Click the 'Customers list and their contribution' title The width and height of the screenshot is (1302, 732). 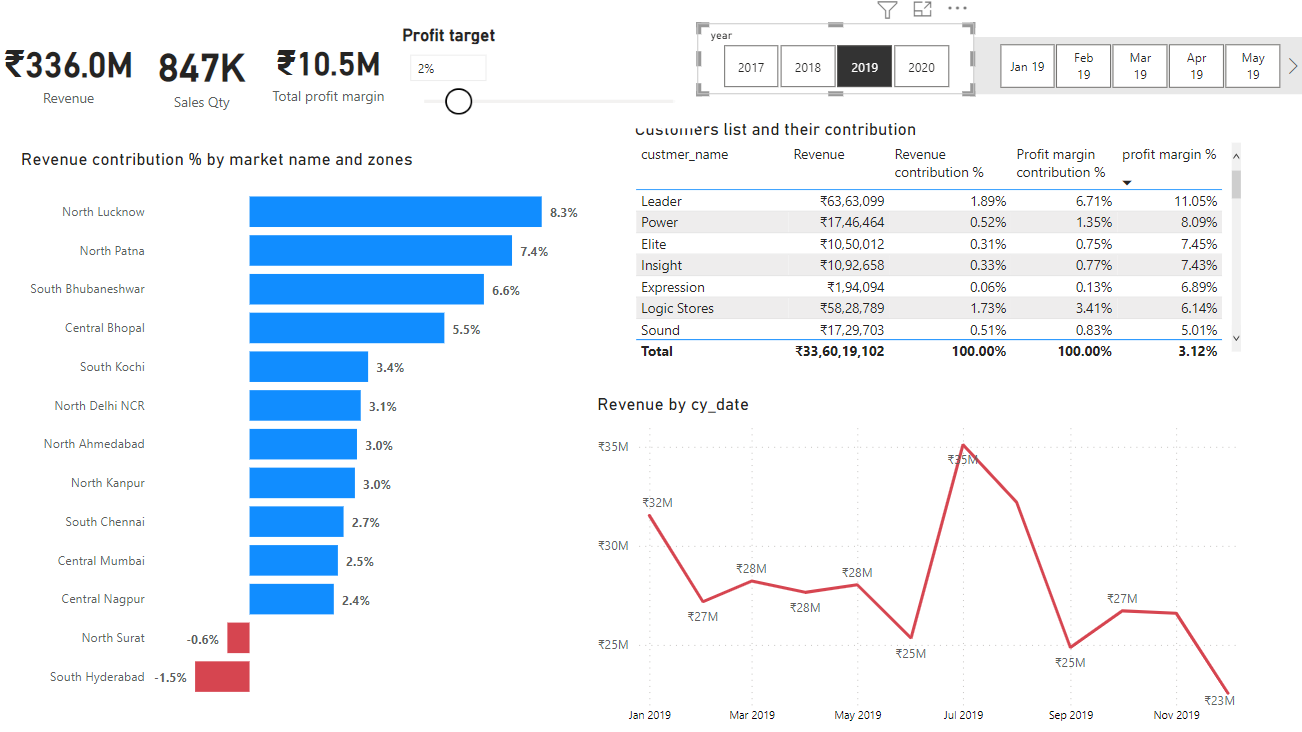point(775,130)
